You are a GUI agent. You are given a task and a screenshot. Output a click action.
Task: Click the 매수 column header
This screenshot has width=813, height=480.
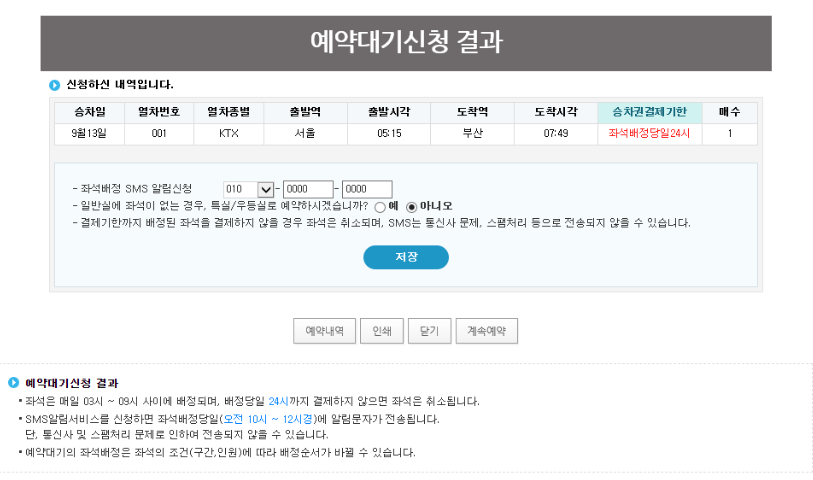730,112
